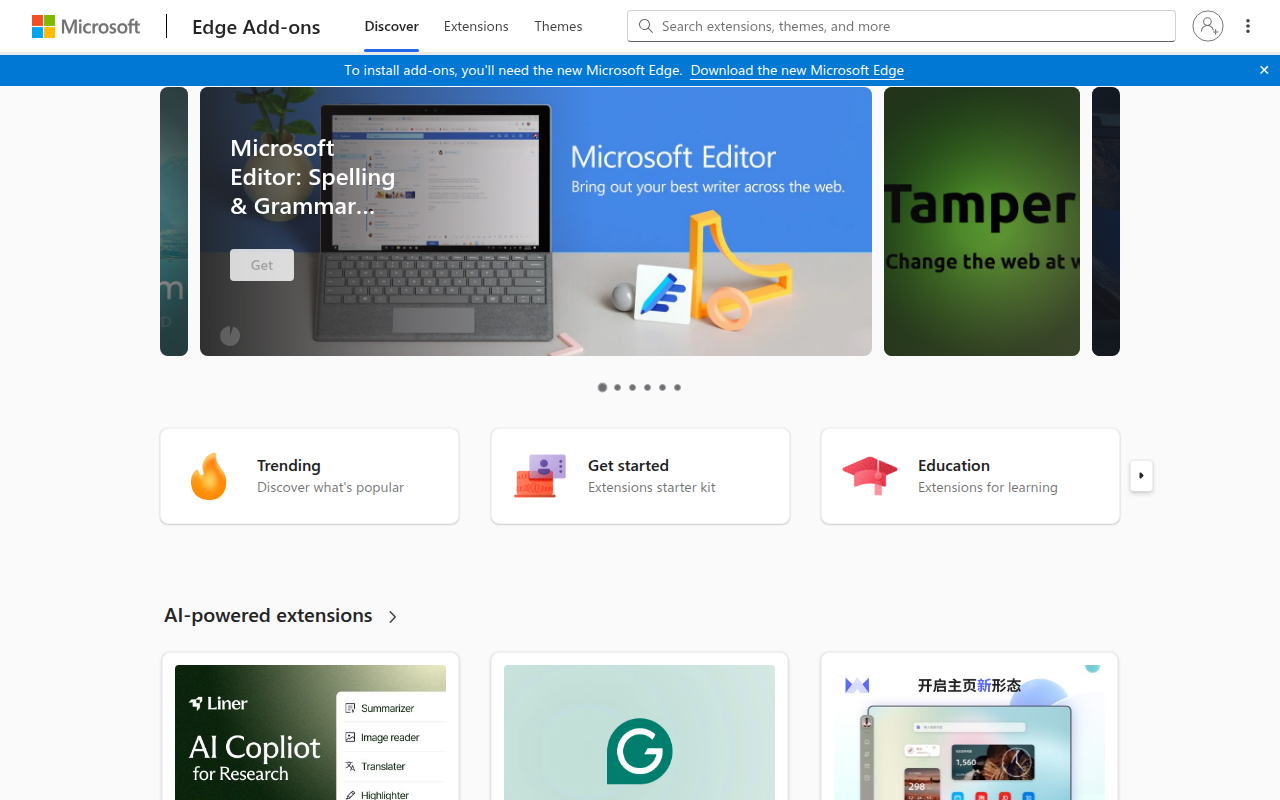
Task: Select the first carousel dot
Action: coord(602,387)
